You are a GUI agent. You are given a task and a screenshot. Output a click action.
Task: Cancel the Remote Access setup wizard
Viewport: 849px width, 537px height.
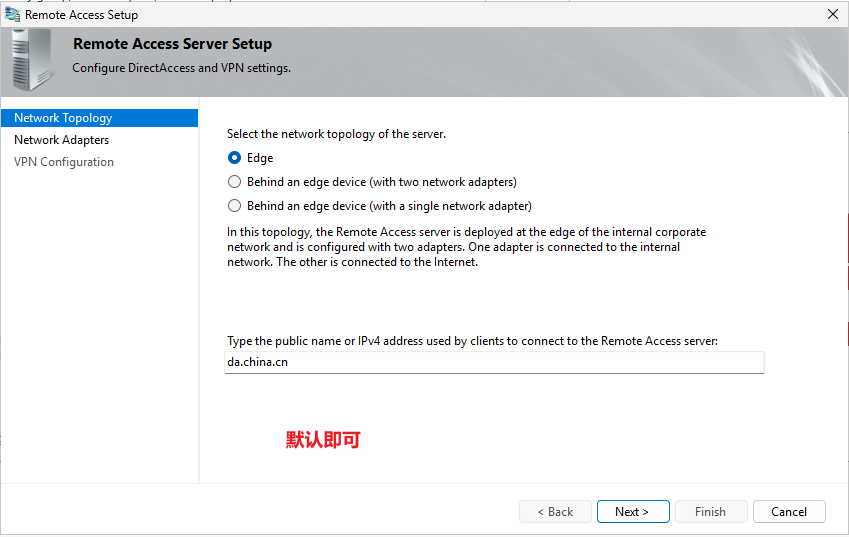(789, 512)
